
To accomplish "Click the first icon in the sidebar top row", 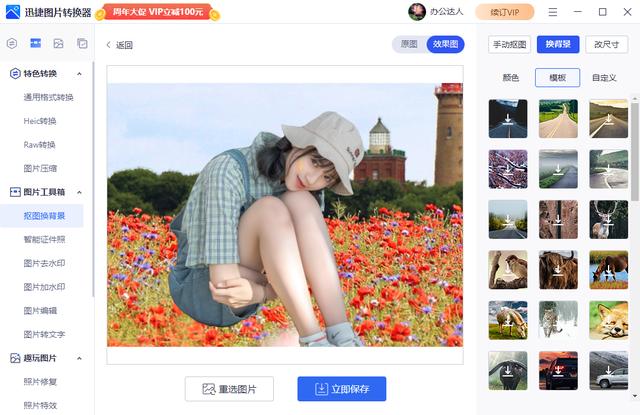I will pos(12,44).
